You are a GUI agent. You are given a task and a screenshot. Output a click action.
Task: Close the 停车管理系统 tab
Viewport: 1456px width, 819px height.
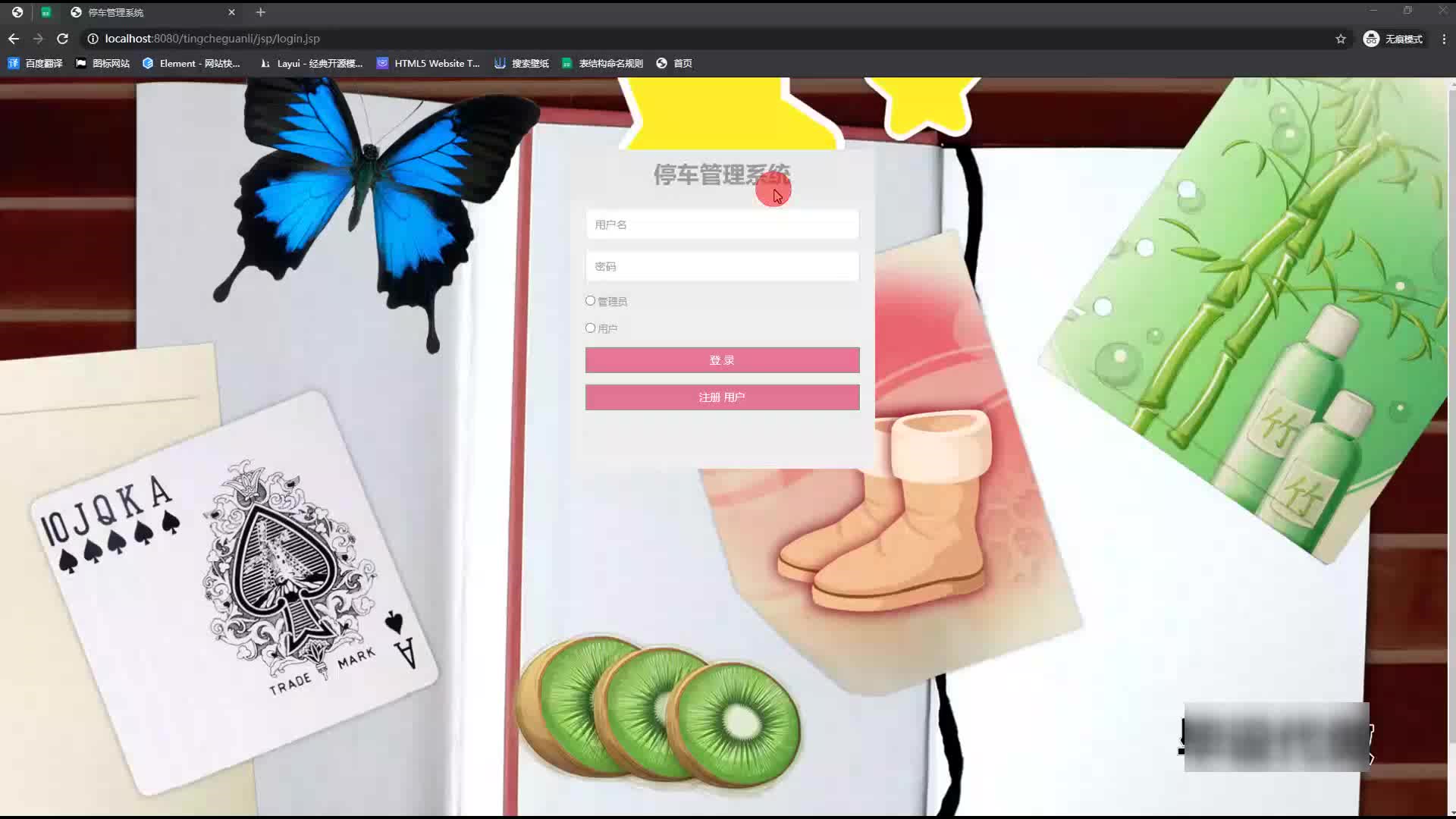tap(232, 12)
